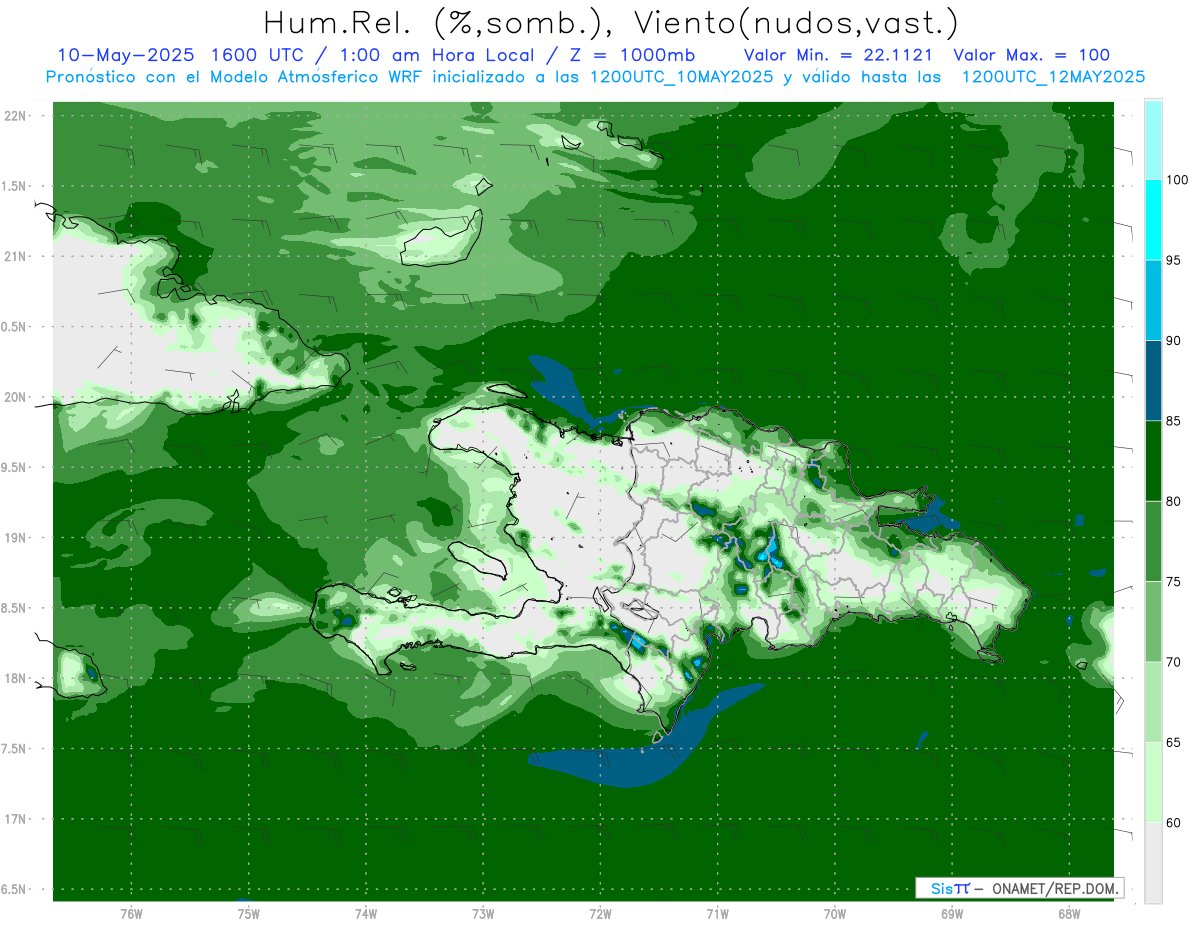Click the "68W" longitude label

[x=1069, y=913]
